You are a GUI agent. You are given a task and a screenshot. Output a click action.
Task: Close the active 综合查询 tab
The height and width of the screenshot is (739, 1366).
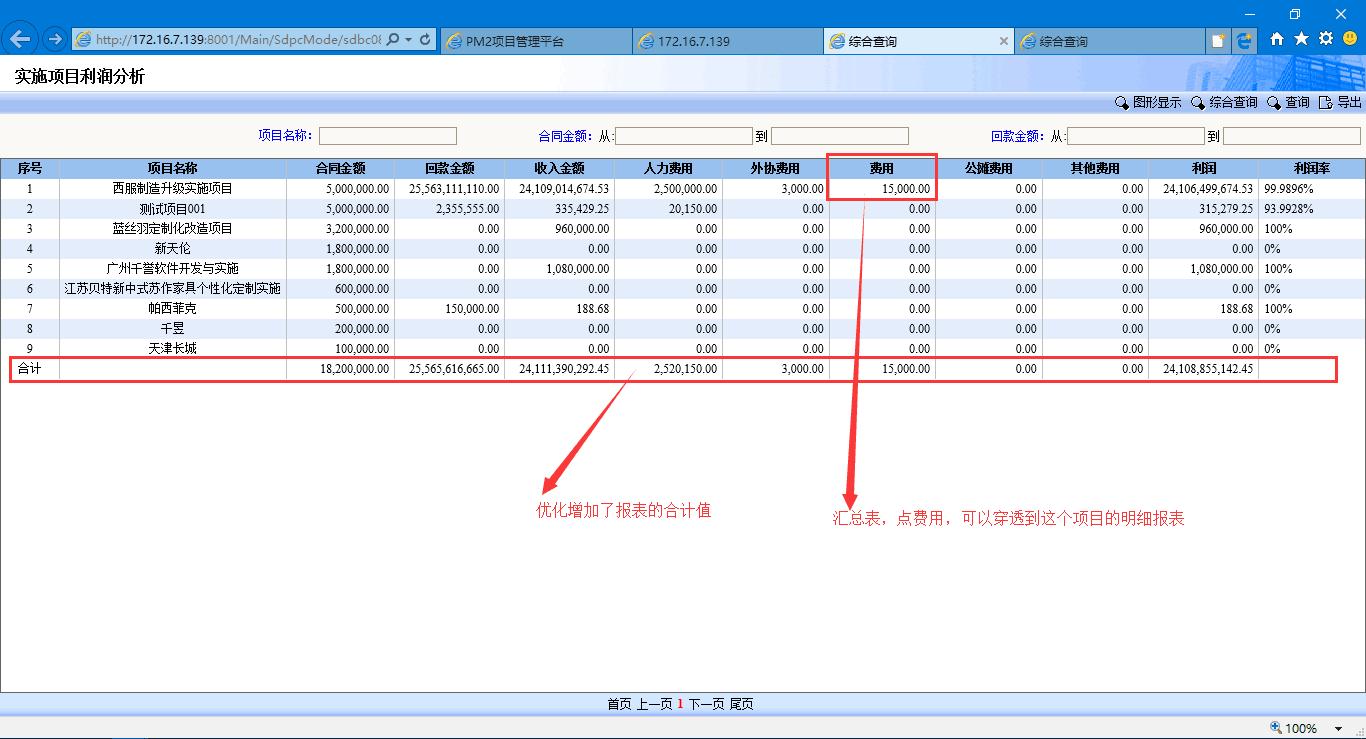tap(1004, 41)
